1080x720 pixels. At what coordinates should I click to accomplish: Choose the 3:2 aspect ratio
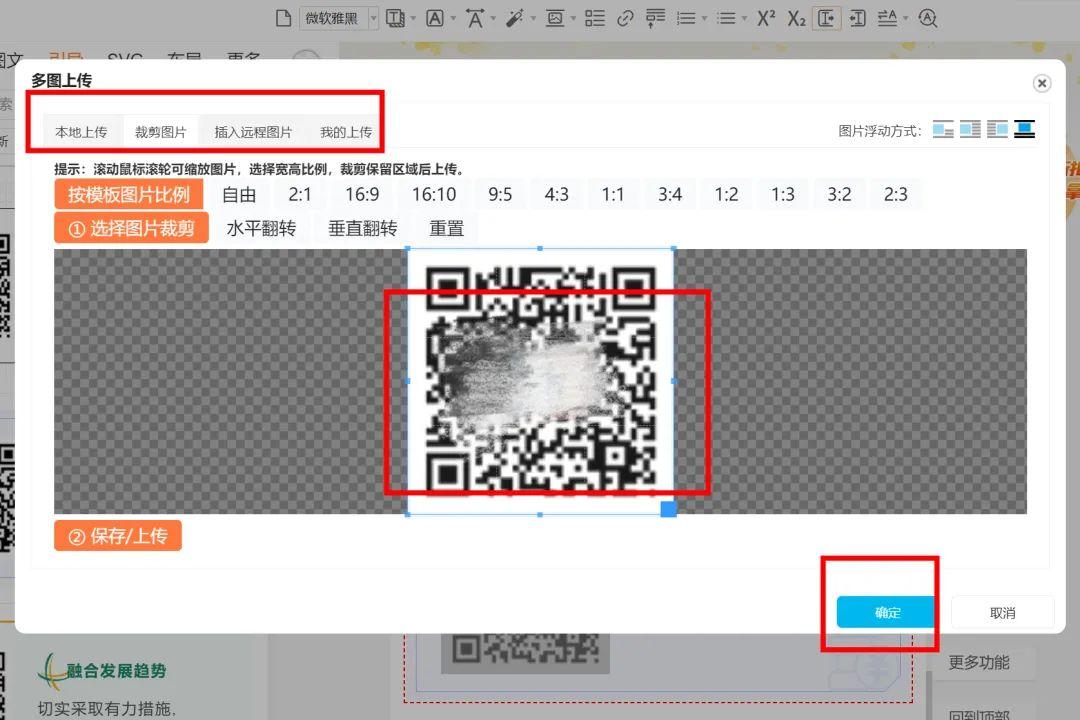coord(839,194)
